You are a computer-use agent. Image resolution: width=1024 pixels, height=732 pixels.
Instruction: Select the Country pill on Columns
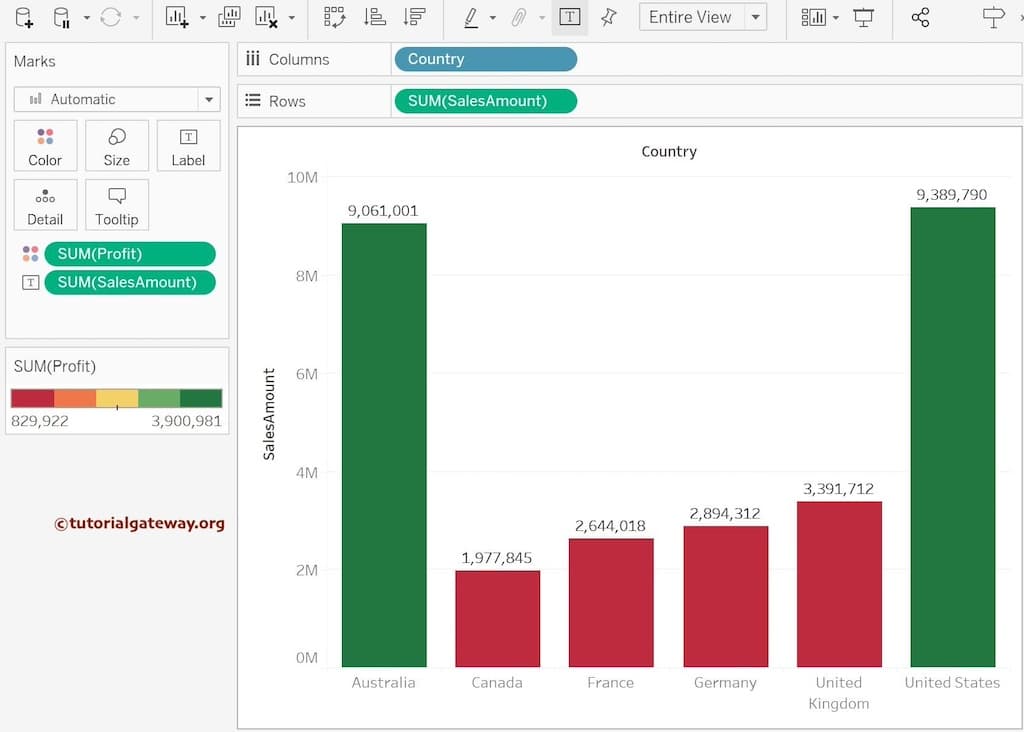(485, 59)
